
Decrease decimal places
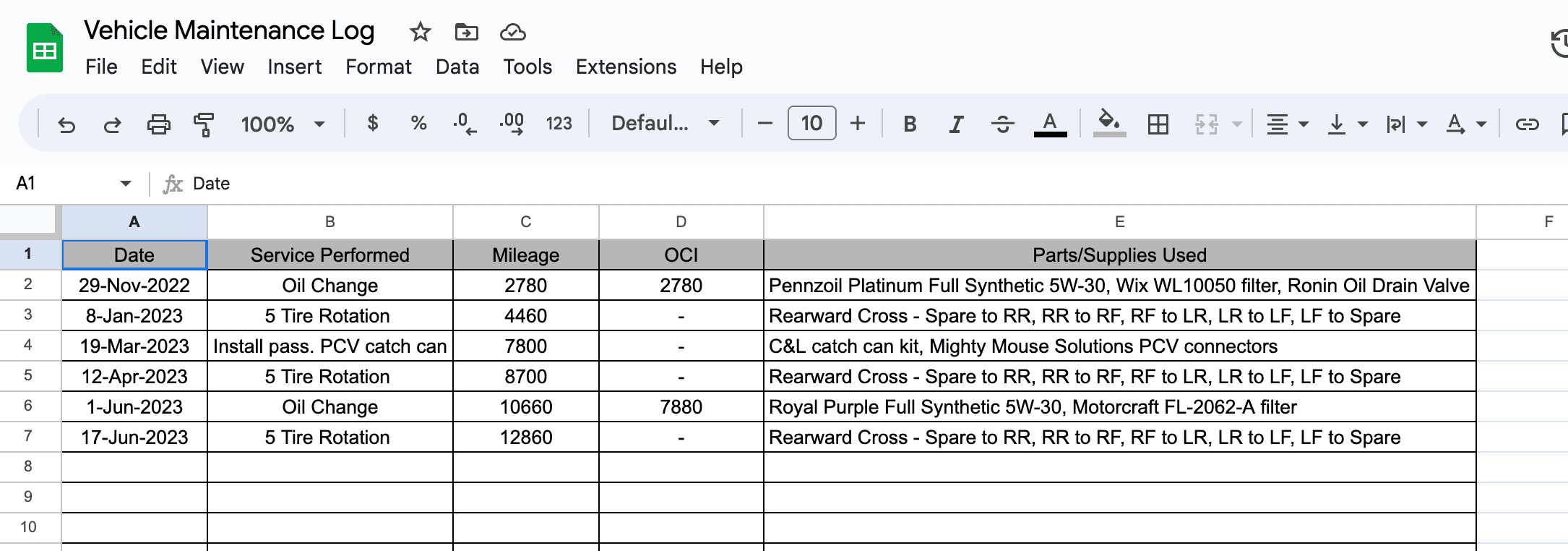[x=464, y=124]
